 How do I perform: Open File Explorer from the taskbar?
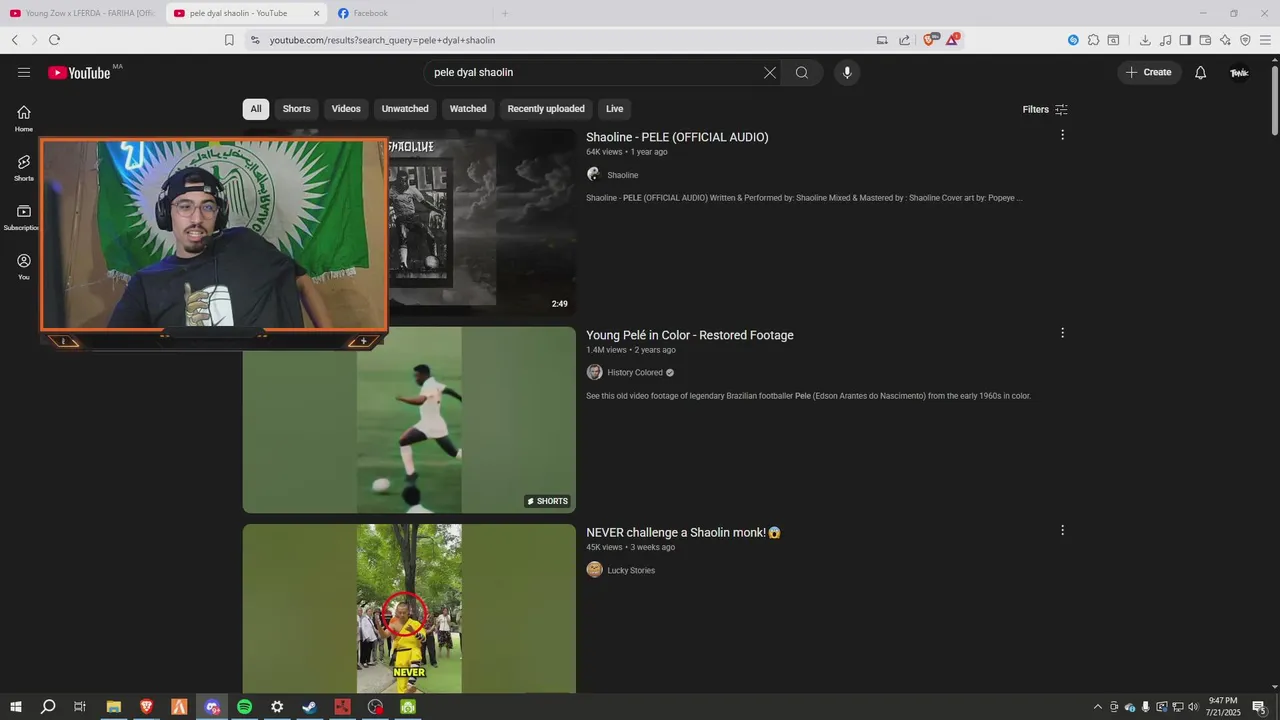113,707
